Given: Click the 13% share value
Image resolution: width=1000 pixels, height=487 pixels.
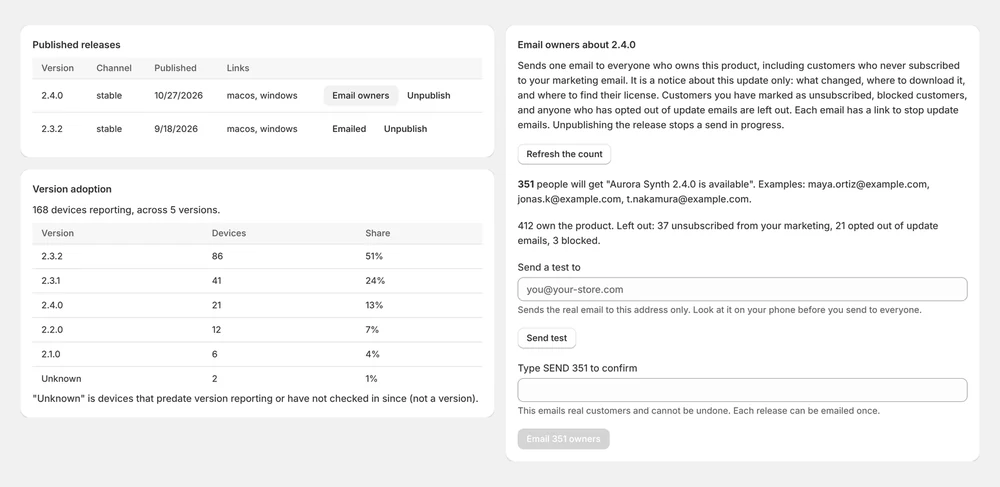Looking at the screenshot, I should click(374, 305).
